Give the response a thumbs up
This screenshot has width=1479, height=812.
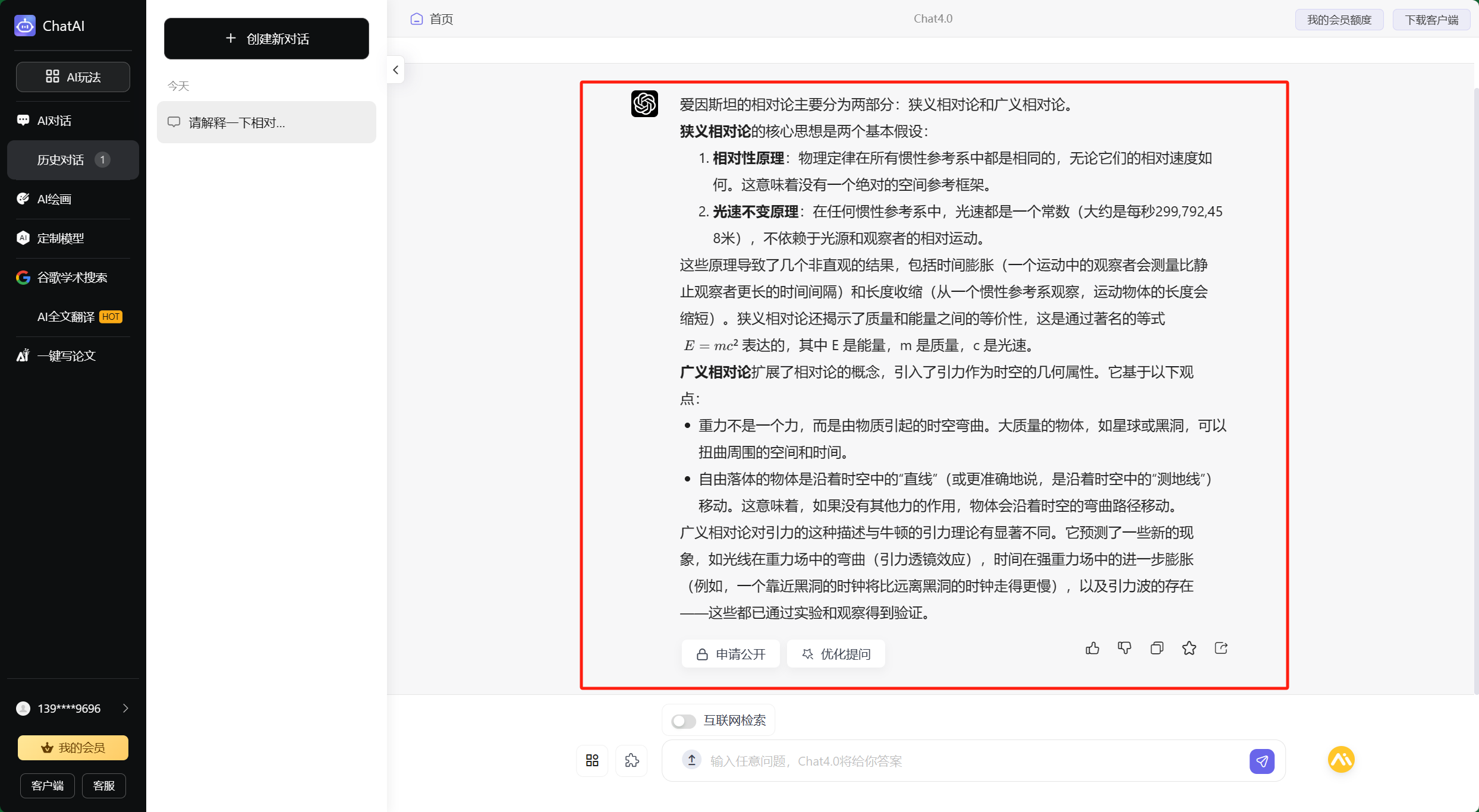point(1092,648)
